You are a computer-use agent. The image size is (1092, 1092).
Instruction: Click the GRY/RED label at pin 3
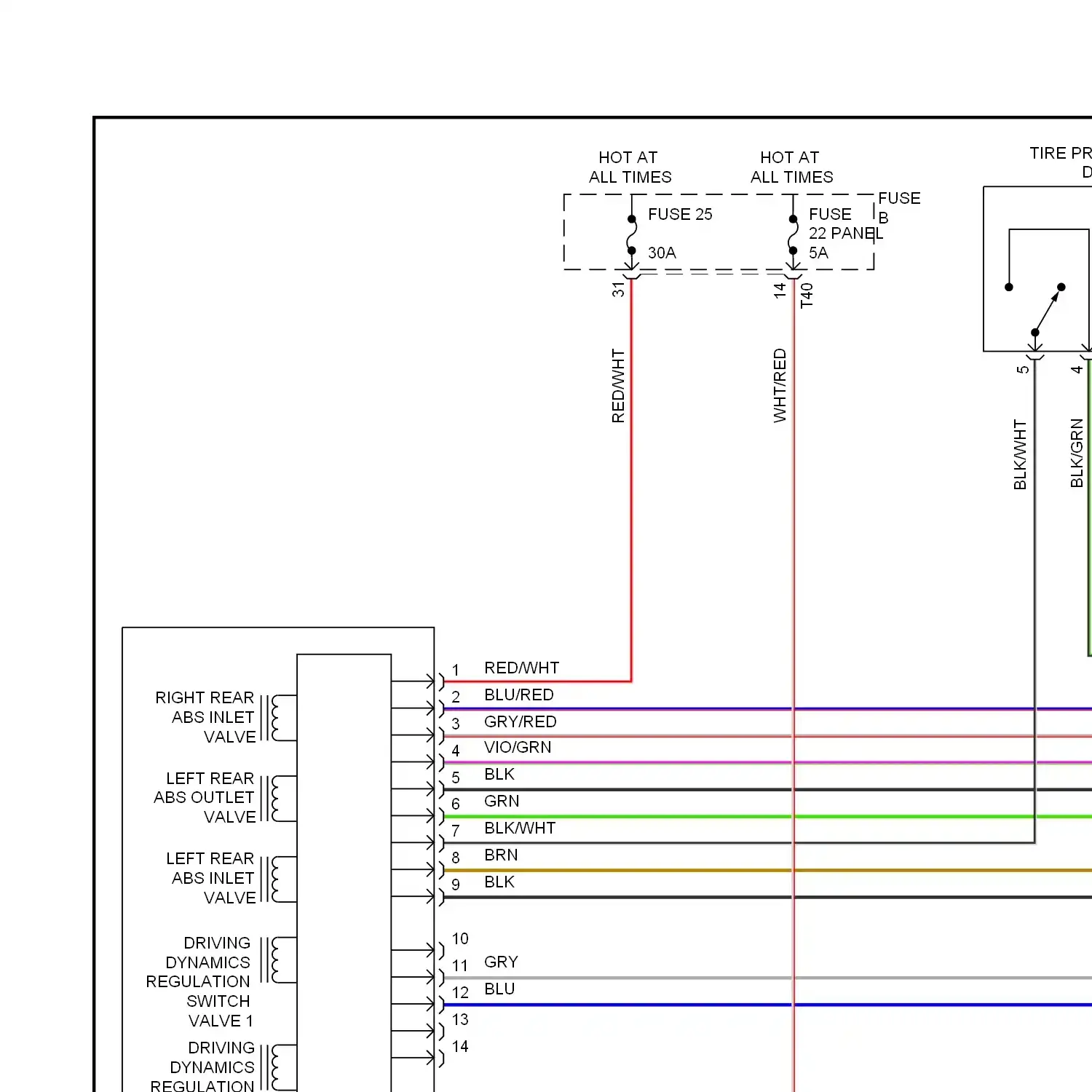click(520, 721)
